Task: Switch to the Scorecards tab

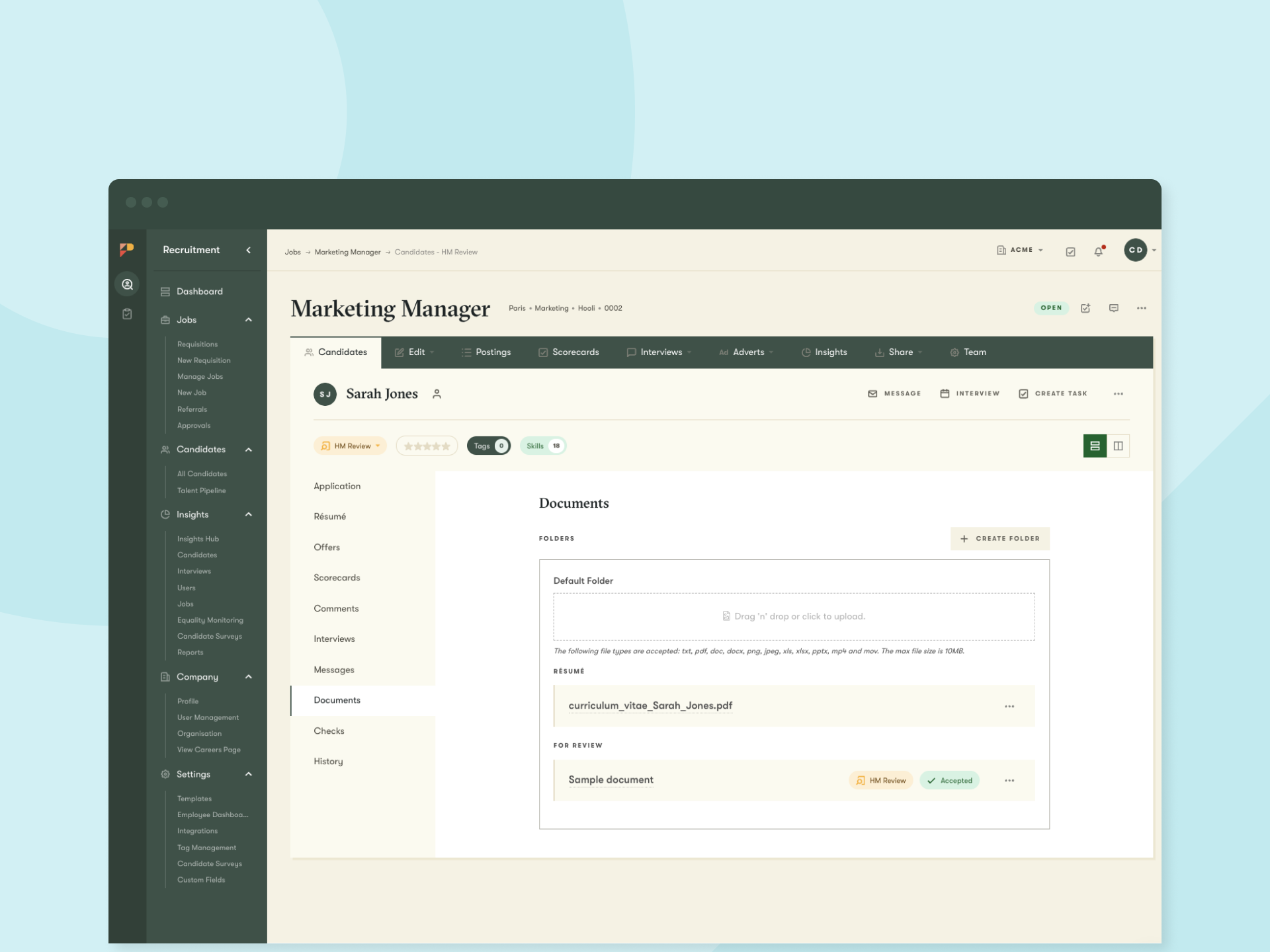Action: click(x=568, y=352)
